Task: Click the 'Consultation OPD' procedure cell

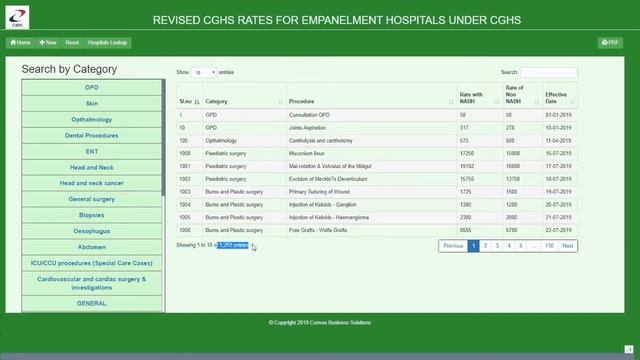Action: point(371,115)
